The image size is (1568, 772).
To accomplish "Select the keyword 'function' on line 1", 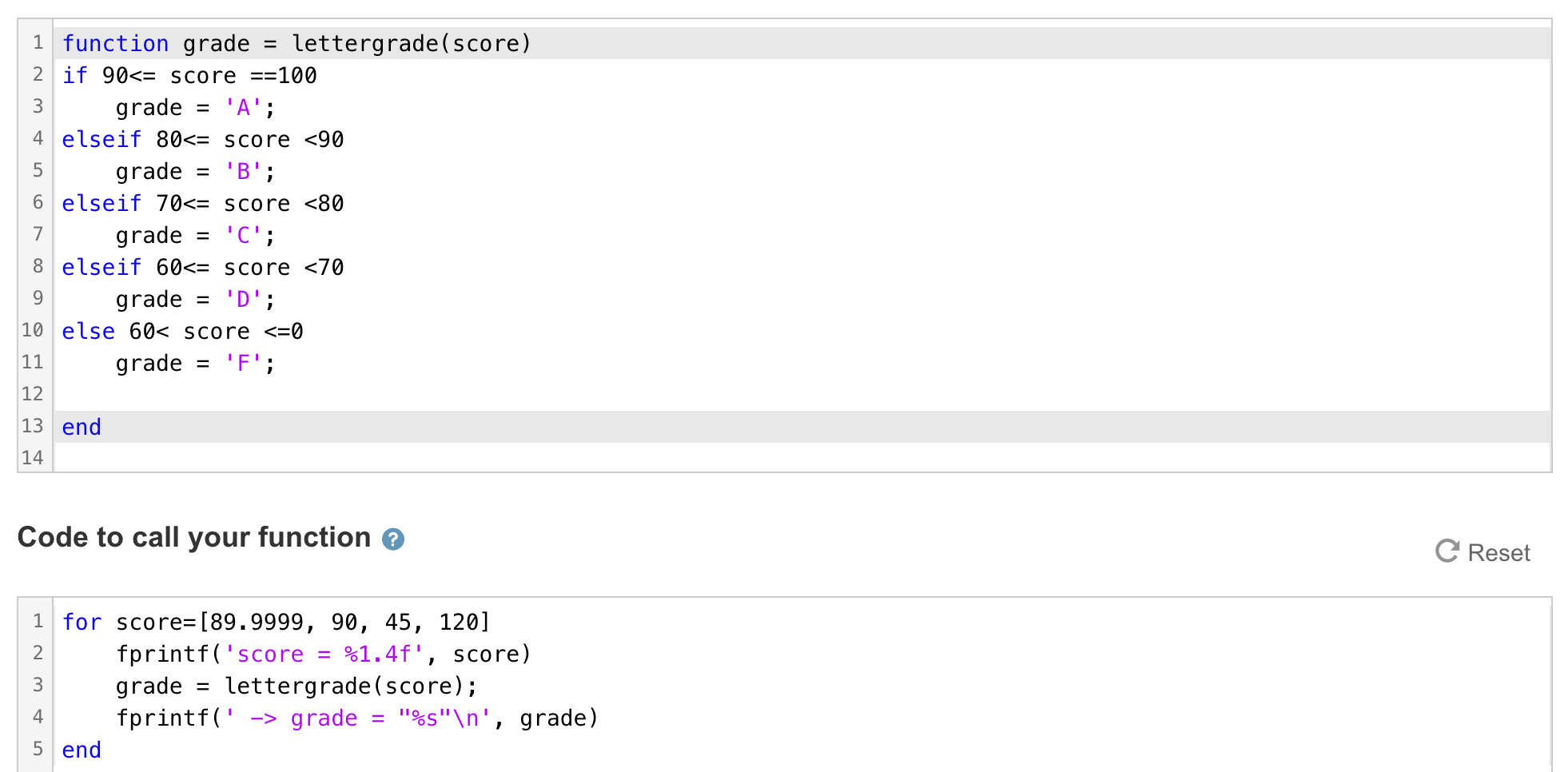I will coord(115,43).
